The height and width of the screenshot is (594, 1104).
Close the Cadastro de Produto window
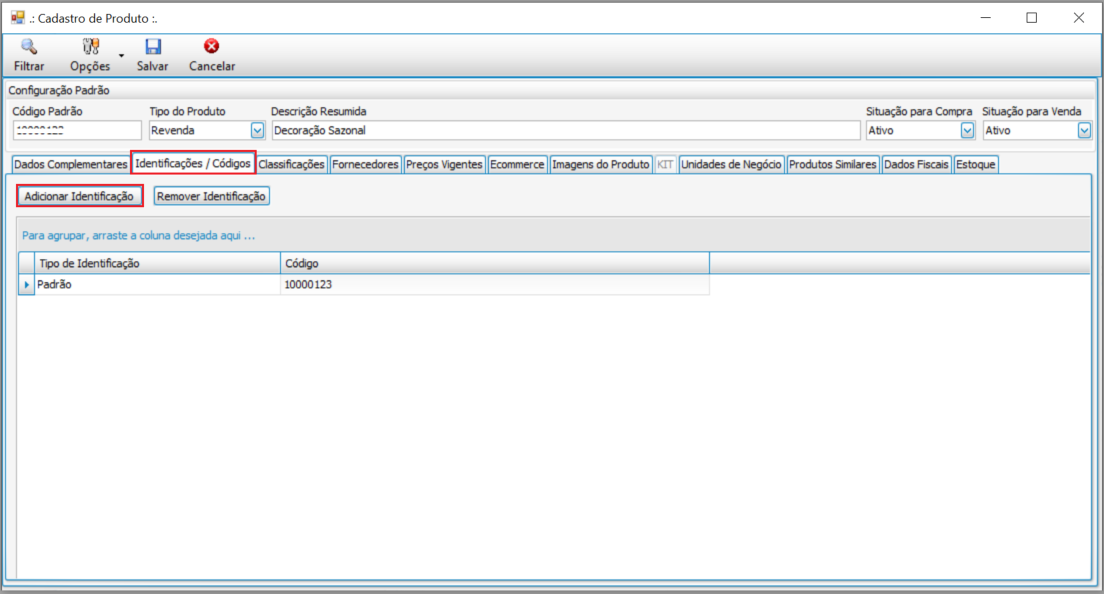(1079, 18)
